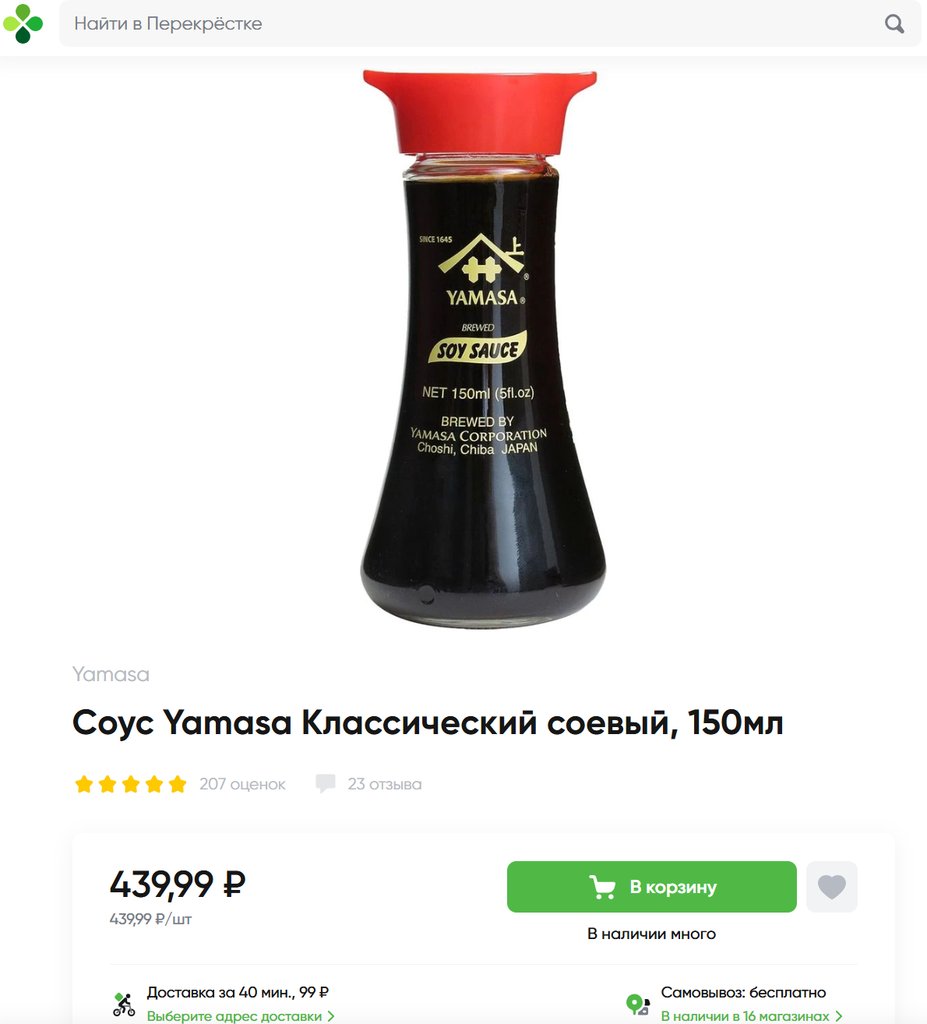Focus the 'Найти в Перекрёстке' search field
Screen dimensions: 927x1024
(x=490, y=24)
